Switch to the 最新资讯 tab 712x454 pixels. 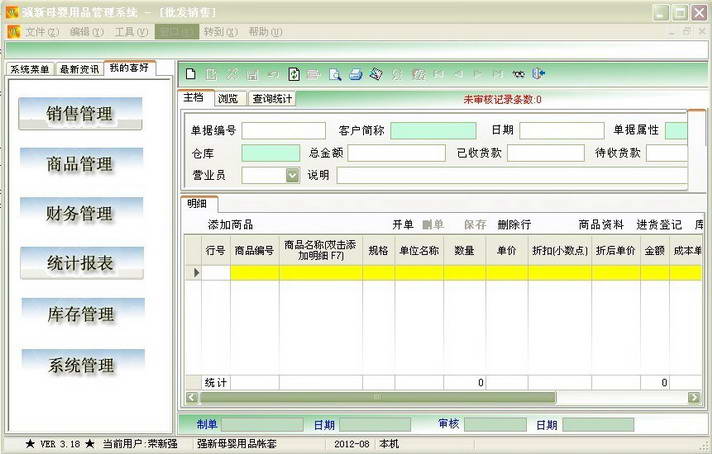(79, 69)
